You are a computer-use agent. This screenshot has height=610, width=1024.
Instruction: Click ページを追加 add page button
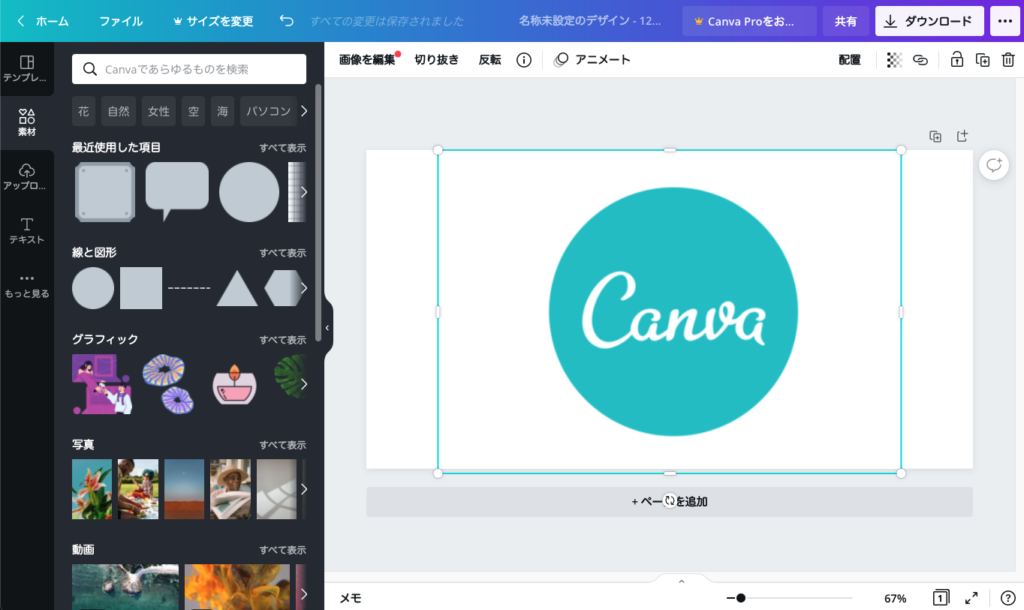669,502
